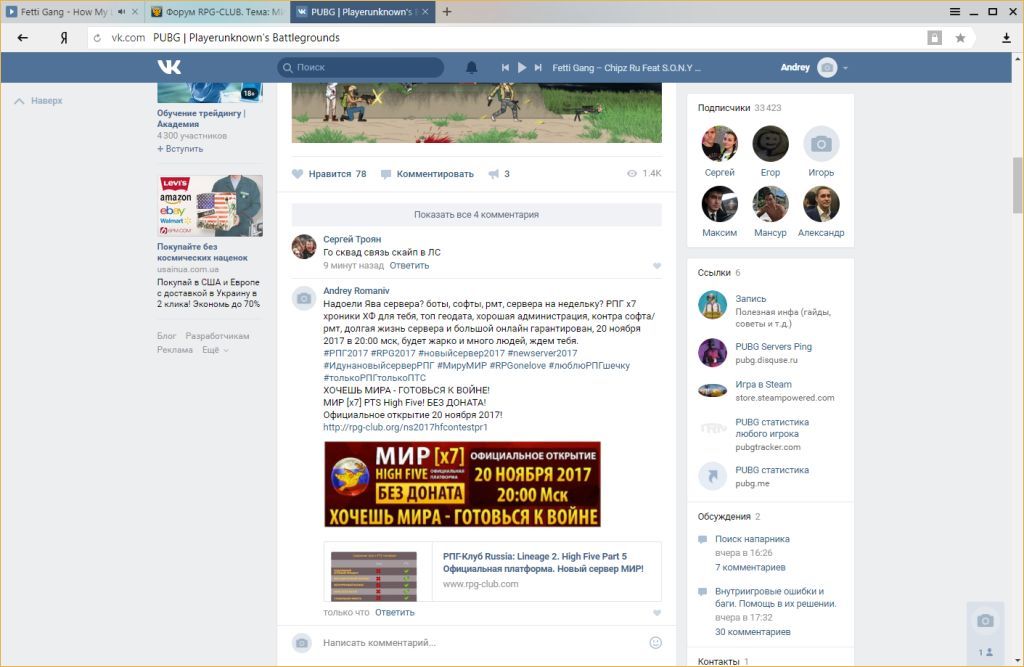Image resolution: width=1024 pixels, height=667 pixels.
Task: Open the МИР x7 banner image
Action: click(462, 484)
